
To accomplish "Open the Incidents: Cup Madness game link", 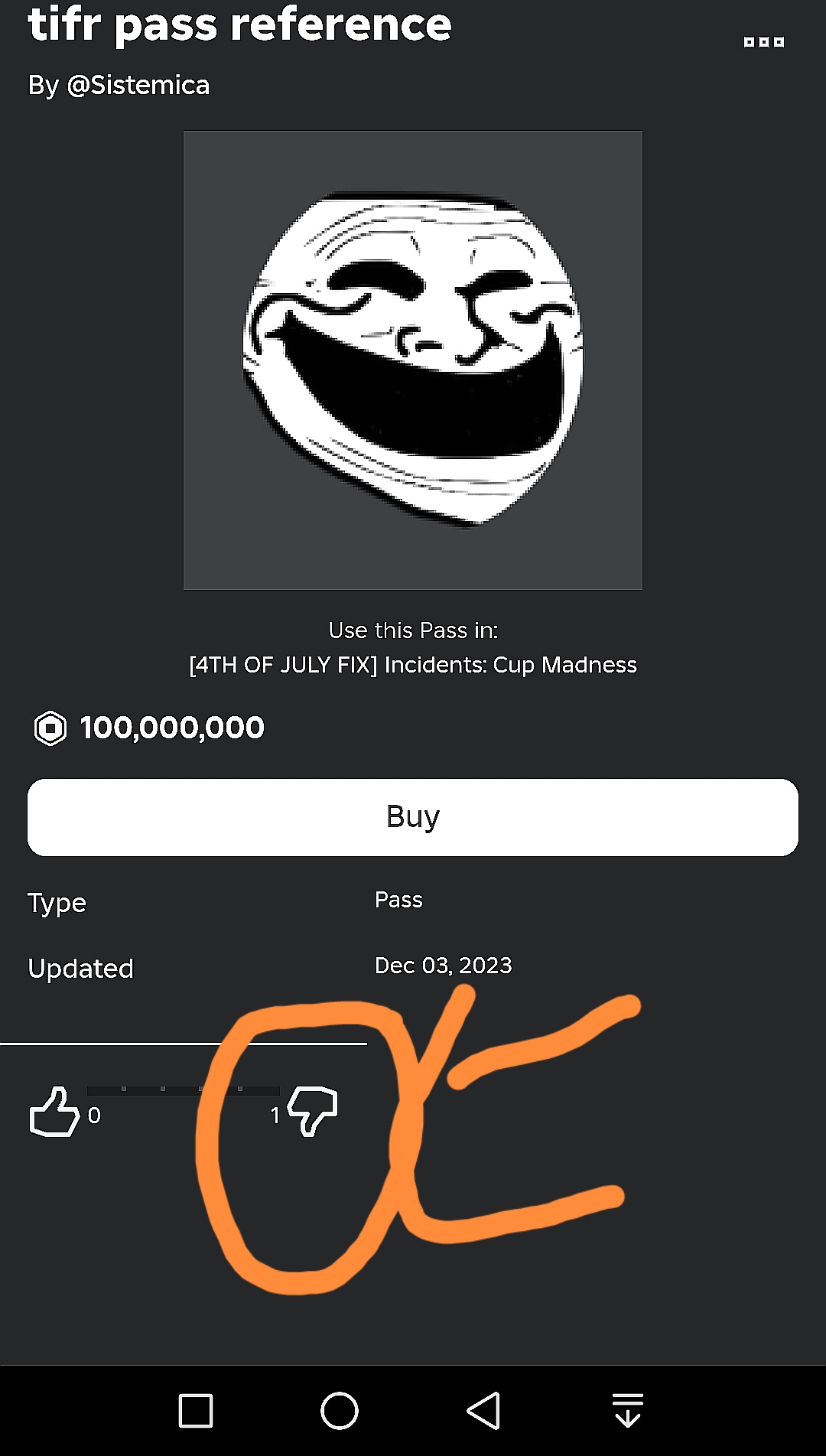I will click(x=413, y=664).
